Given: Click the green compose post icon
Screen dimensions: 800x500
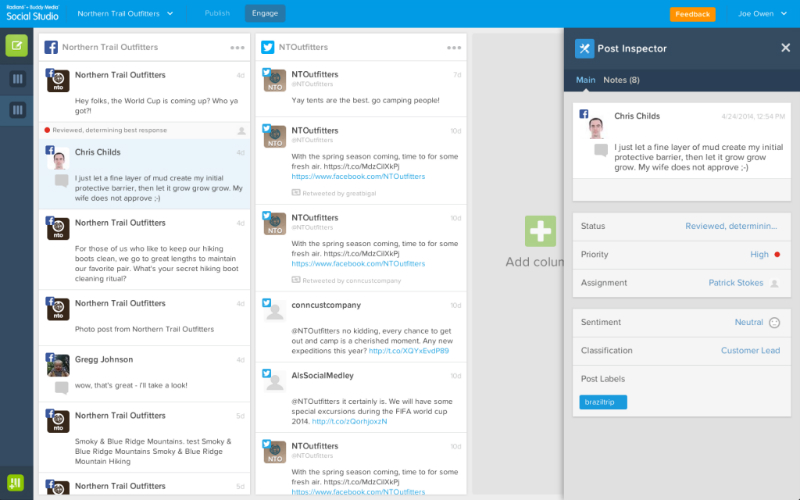Looking at the screenshot, I should pyautogui.click(x=16, y=46).
